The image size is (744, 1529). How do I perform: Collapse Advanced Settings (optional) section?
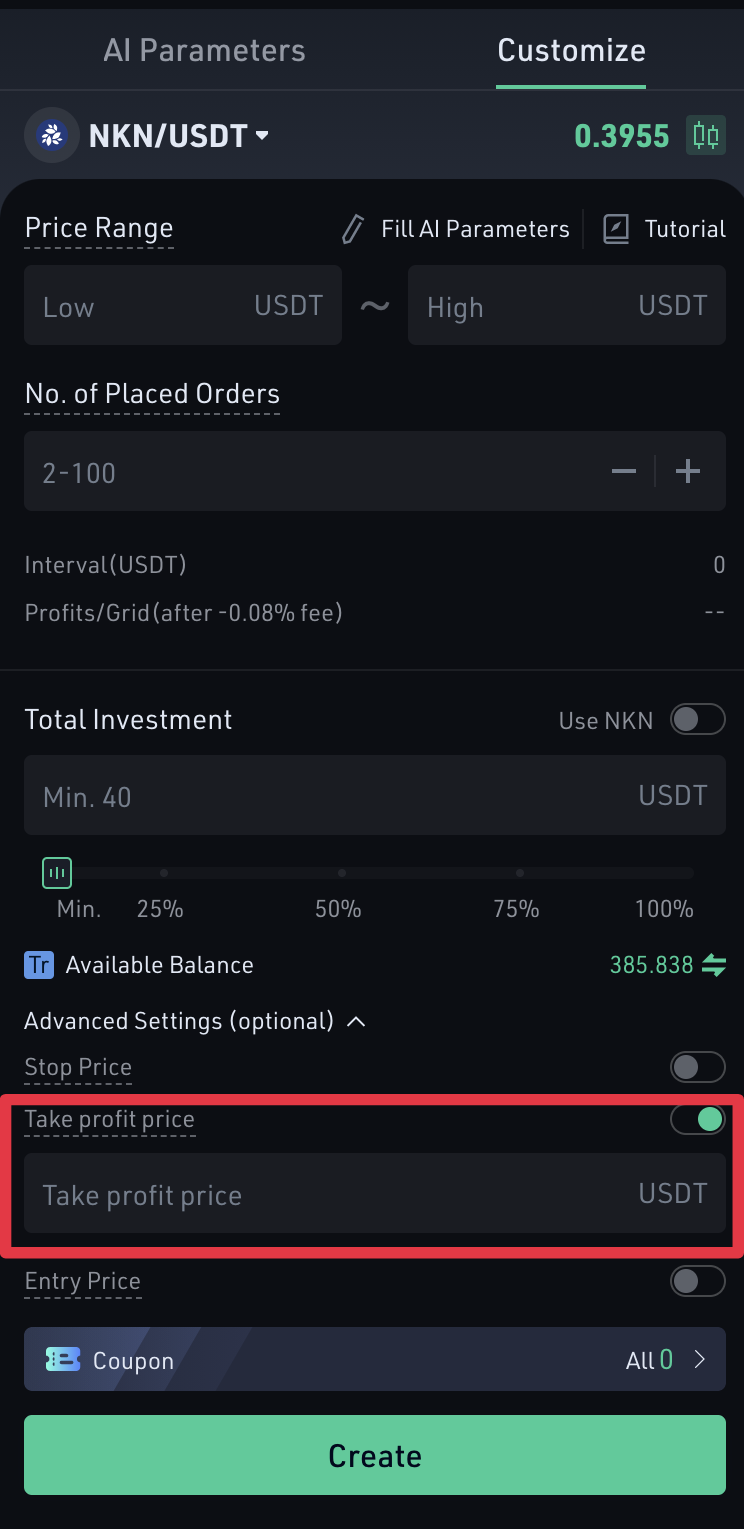point(195,1021)
